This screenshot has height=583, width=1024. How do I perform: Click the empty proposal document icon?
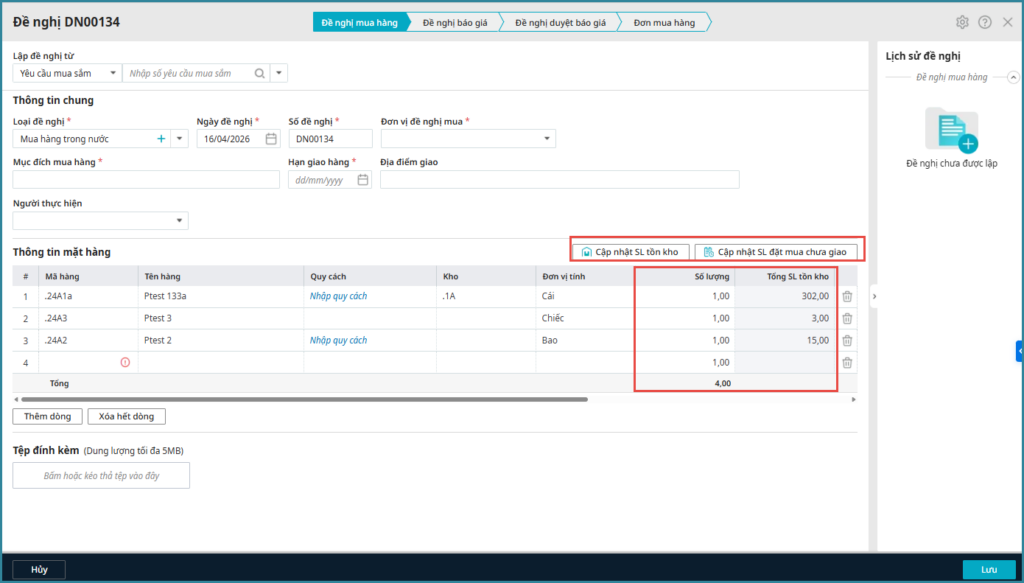tap(951, 130)
